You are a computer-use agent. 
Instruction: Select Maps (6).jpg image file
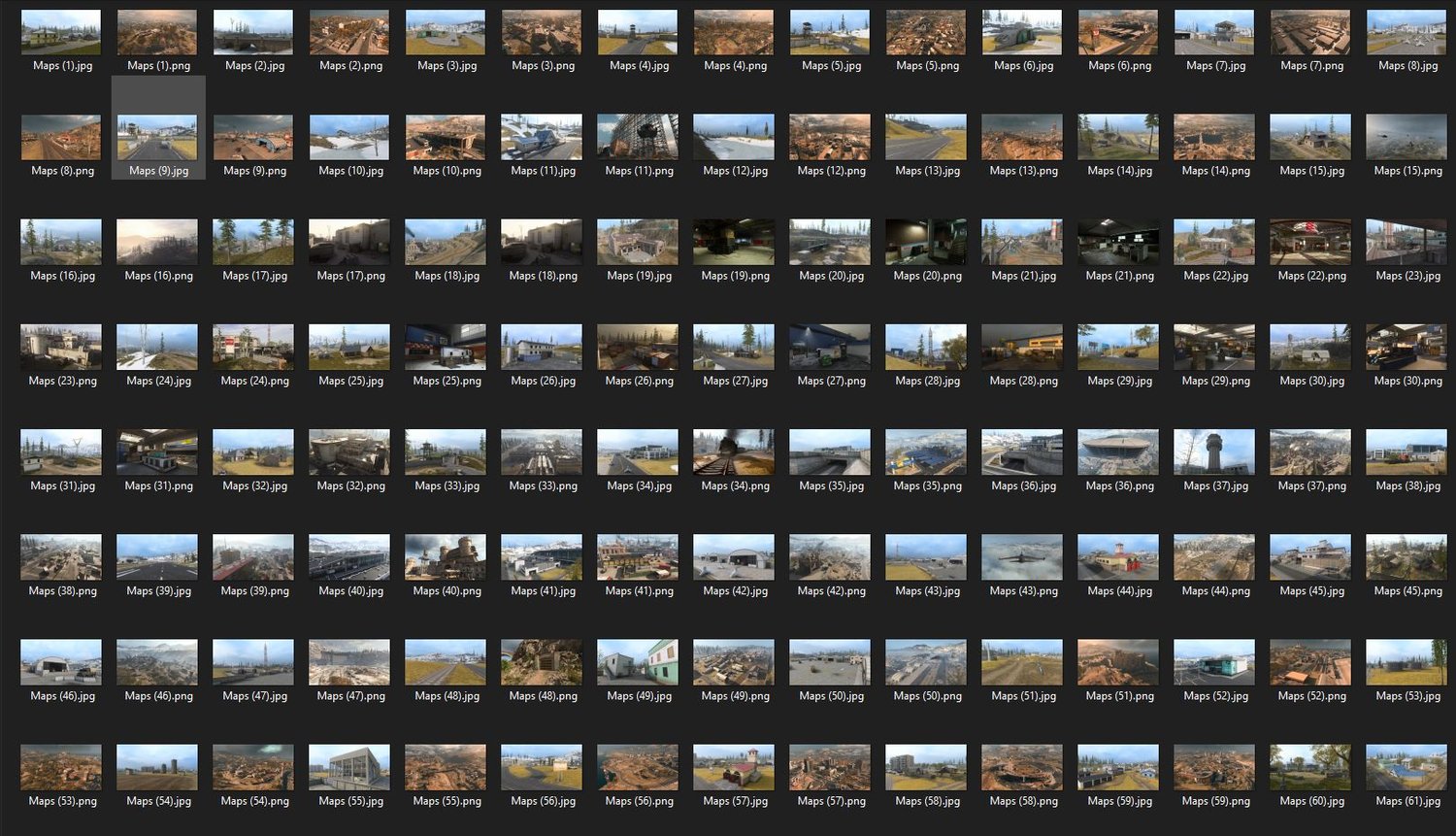coord(1022,32)
